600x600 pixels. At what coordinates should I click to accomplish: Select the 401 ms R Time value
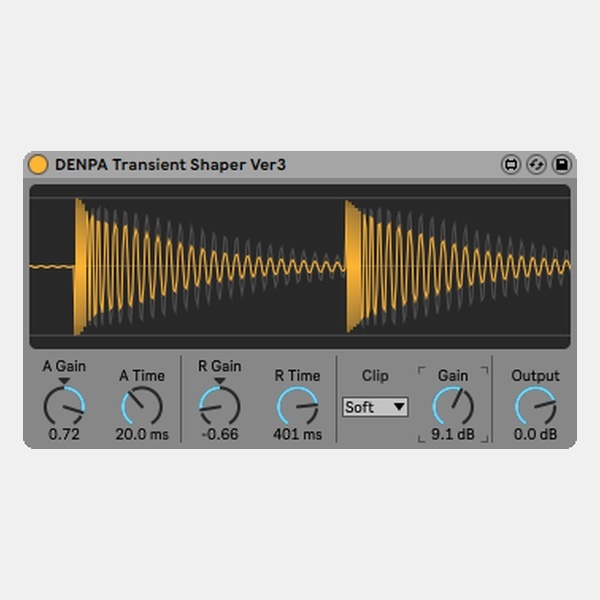[x=297, y=434]
